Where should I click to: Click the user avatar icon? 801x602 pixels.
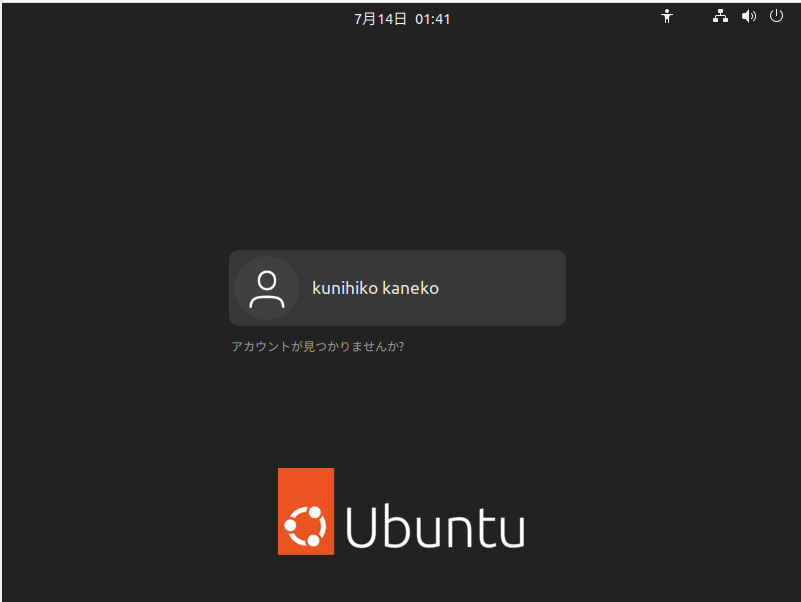pyautogui.click(x=267, y=288)
